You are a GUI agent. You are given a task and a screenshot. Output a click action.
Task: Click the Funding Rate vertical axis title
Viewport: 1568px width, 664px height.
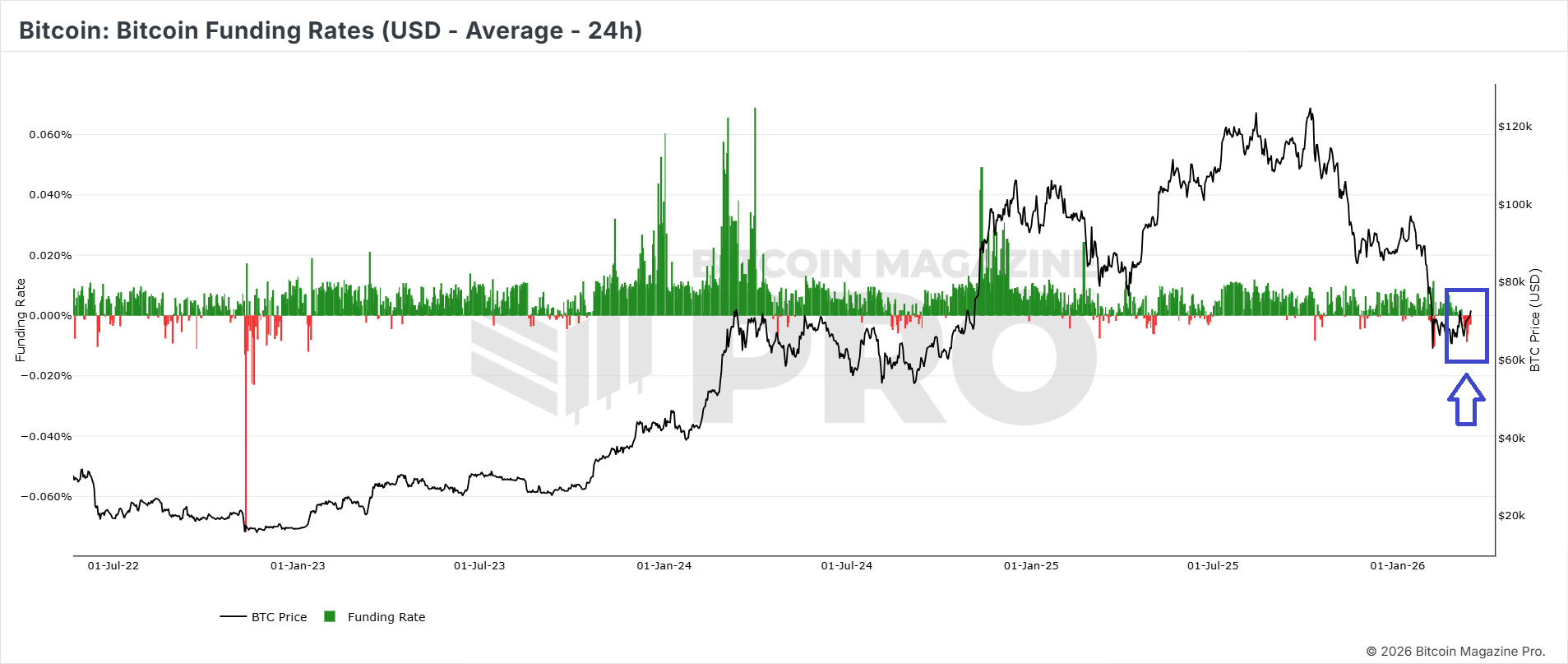coord(21,320)
